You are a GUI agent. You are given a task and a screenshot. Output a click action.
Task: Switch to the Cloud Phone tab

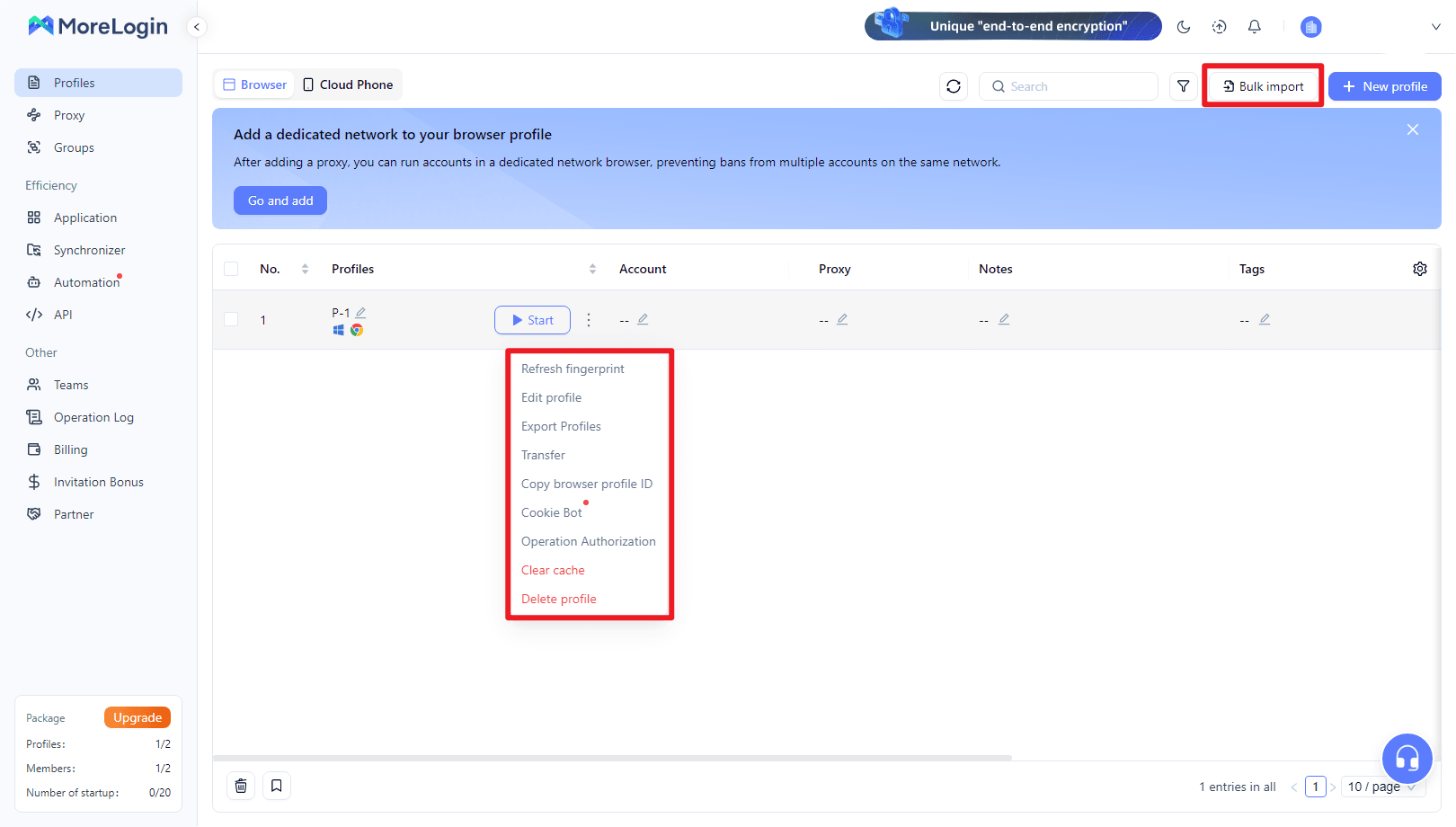(349, 84)
